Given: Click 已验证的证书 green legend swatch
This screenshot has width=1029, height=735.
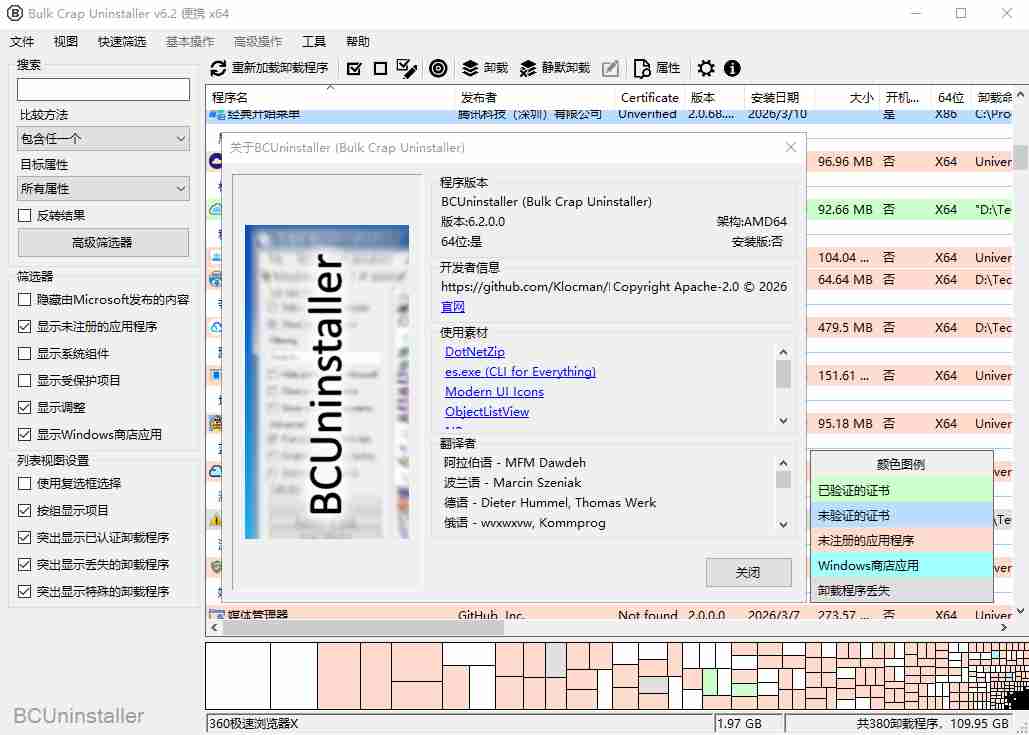Looking at the screenshot, I should tap(901, 490).
